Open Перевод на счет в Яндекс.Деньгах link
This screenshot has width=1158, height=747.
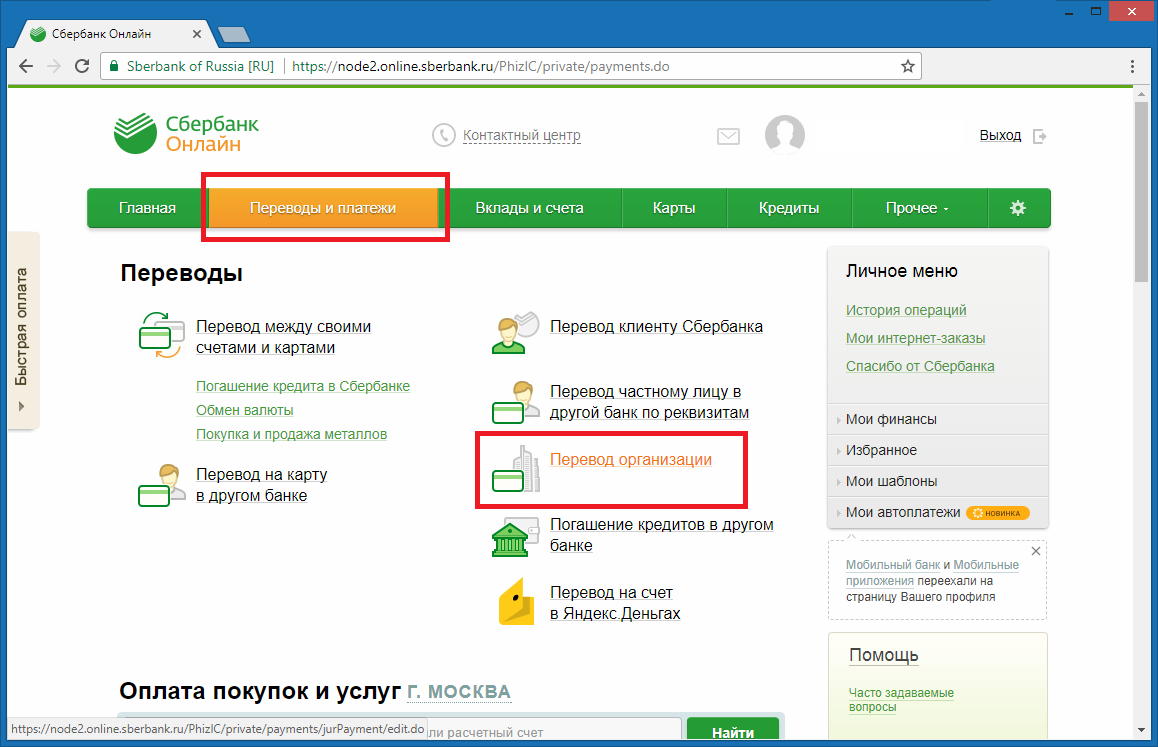(615, 603)
